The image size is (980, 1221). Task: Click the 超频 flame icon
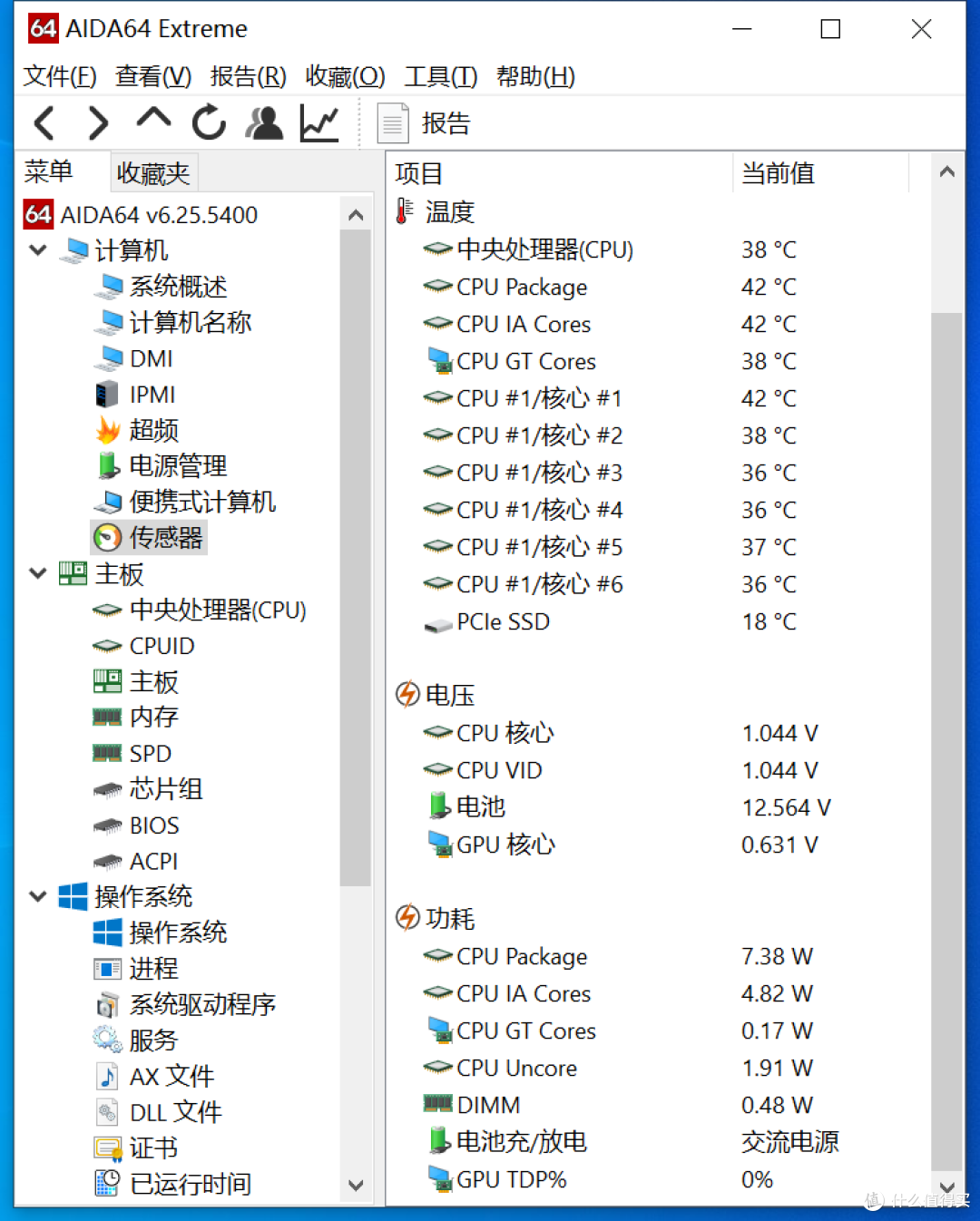click(x=108, y=430)
